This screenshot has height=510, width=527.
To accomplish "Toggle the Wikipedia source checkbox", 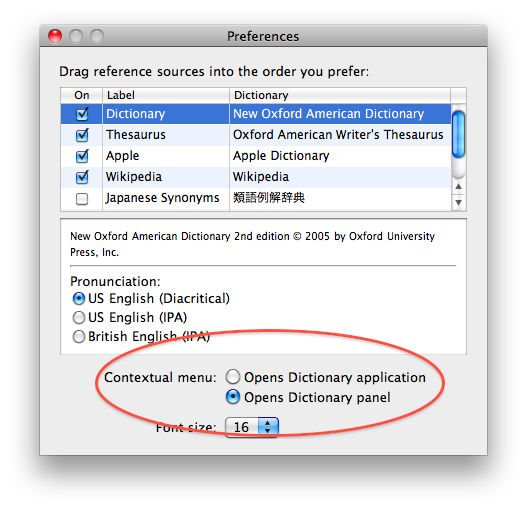I will (82, 177).
